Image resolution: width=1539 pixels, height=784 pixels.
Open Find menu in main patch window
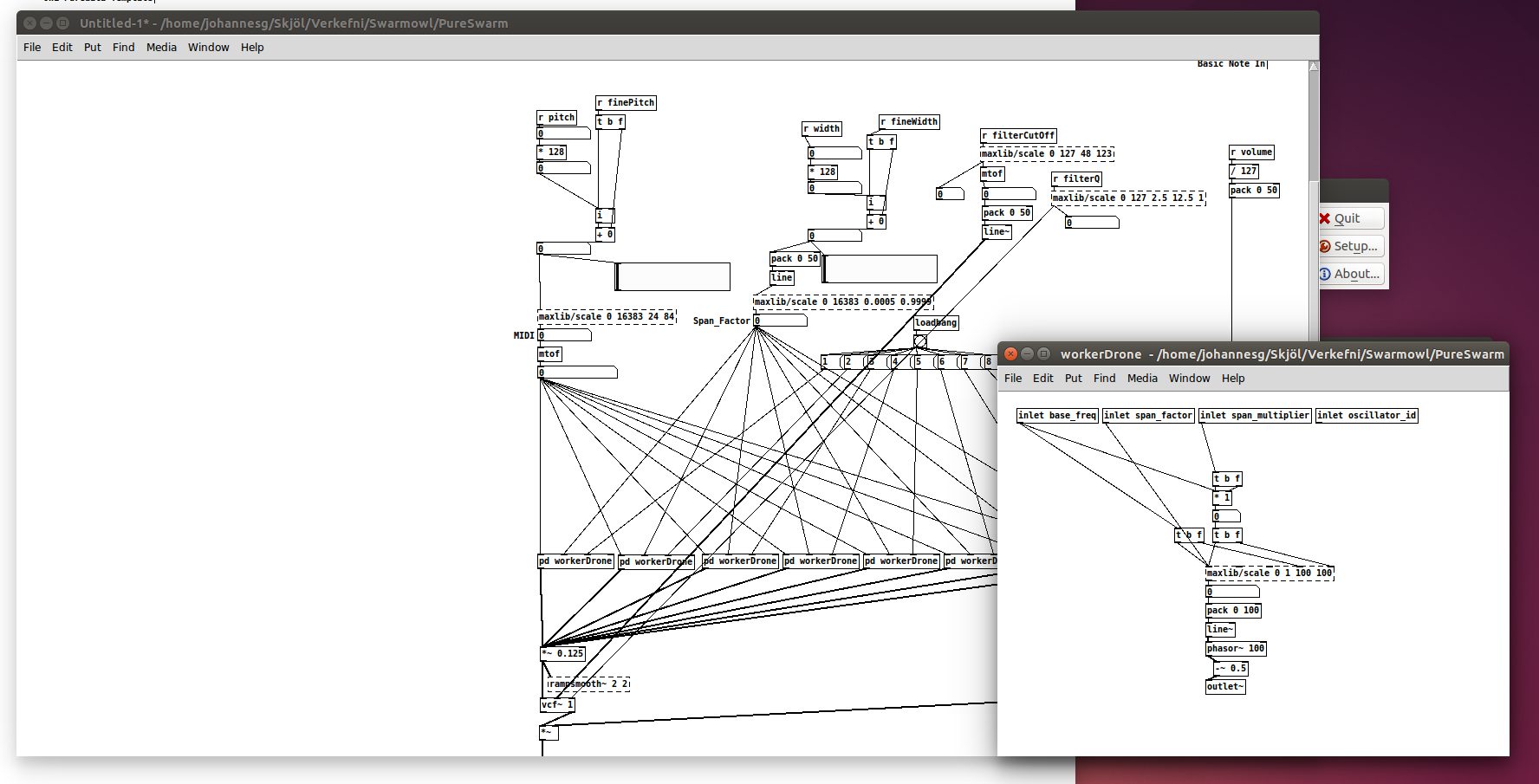tap(124, 47)
